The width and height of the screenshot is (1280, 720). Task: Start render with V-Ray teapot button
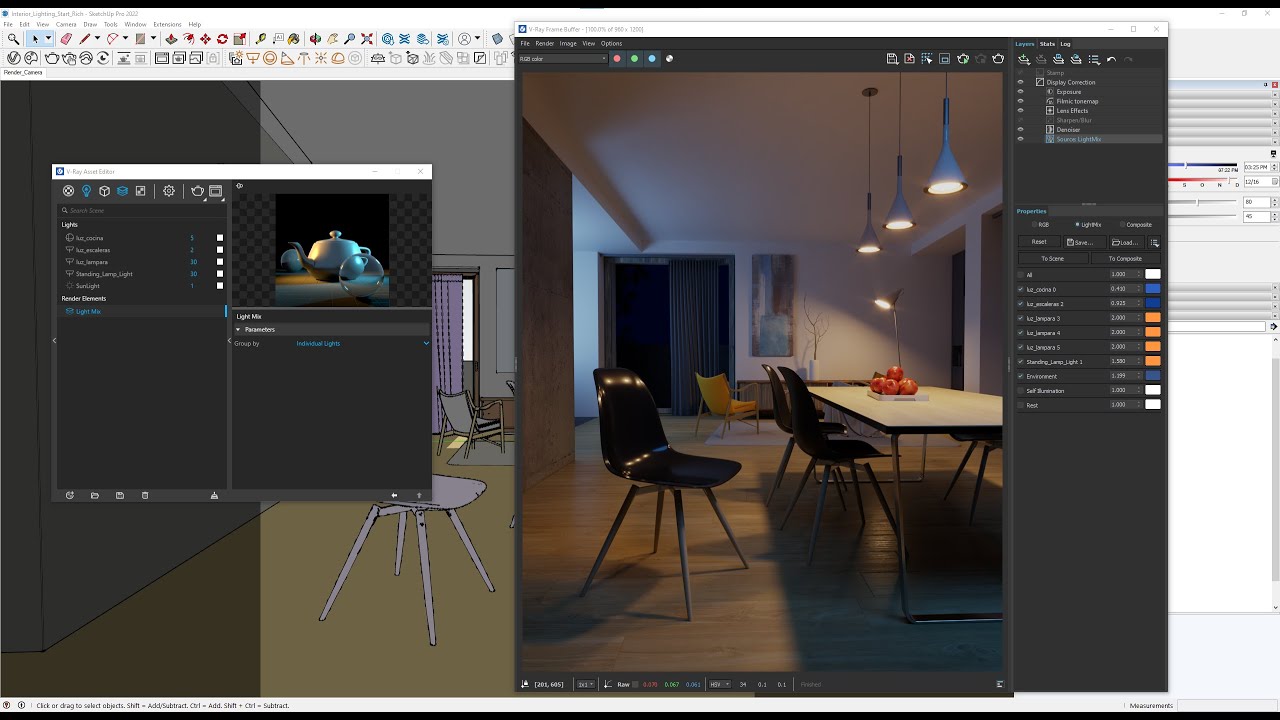52,58
